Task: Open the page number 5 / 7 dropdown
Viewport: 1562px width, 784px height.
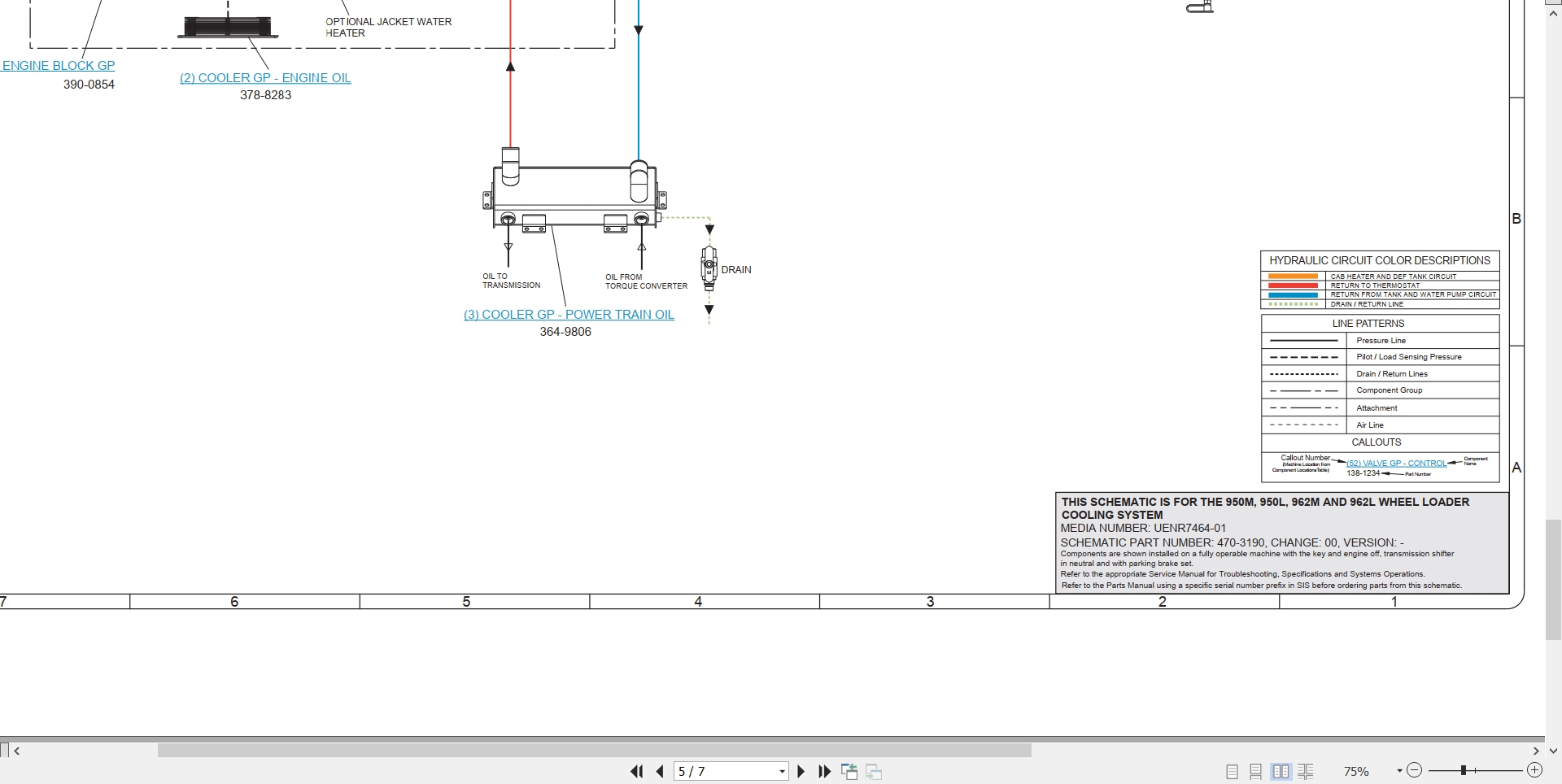Action: click(782, 771)
